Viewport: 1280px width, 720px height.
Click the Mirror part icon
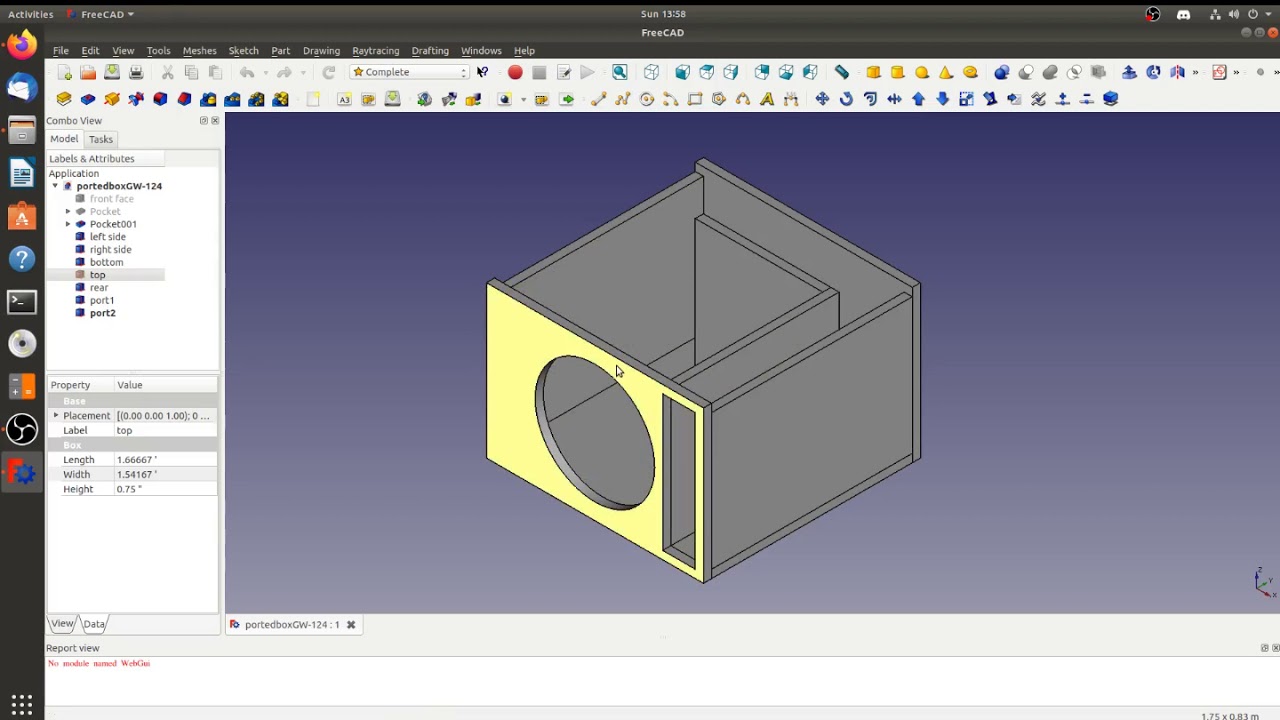point(1177,72)
